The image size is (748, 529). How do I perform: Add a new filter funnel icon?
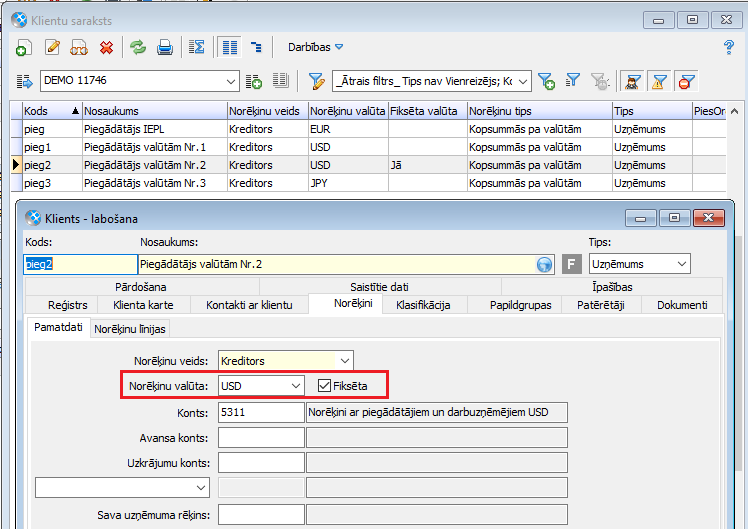[546, 82]
